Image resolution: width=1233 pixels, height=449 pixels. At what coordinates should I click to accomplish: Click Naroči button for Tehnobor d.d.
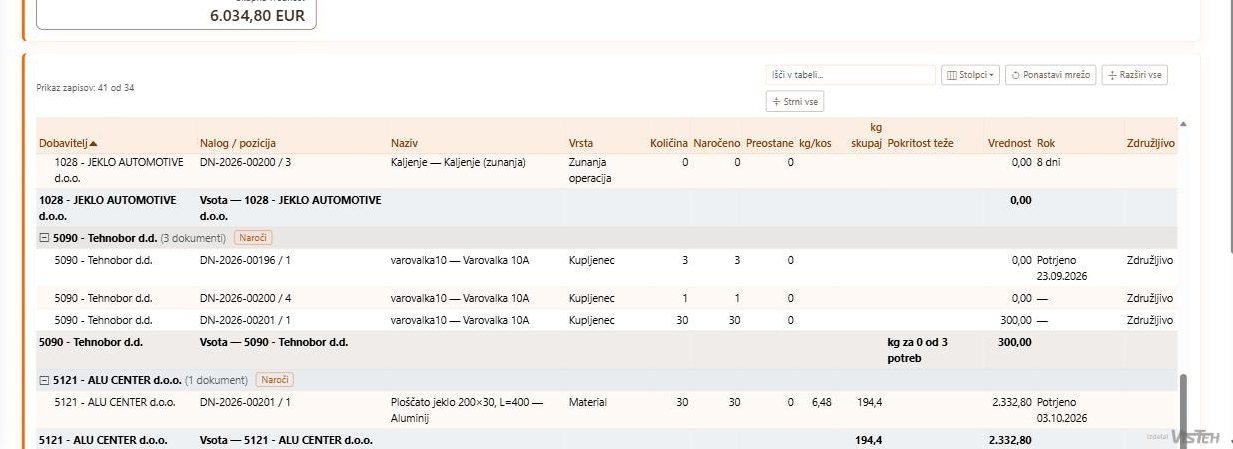click(253, 238)
